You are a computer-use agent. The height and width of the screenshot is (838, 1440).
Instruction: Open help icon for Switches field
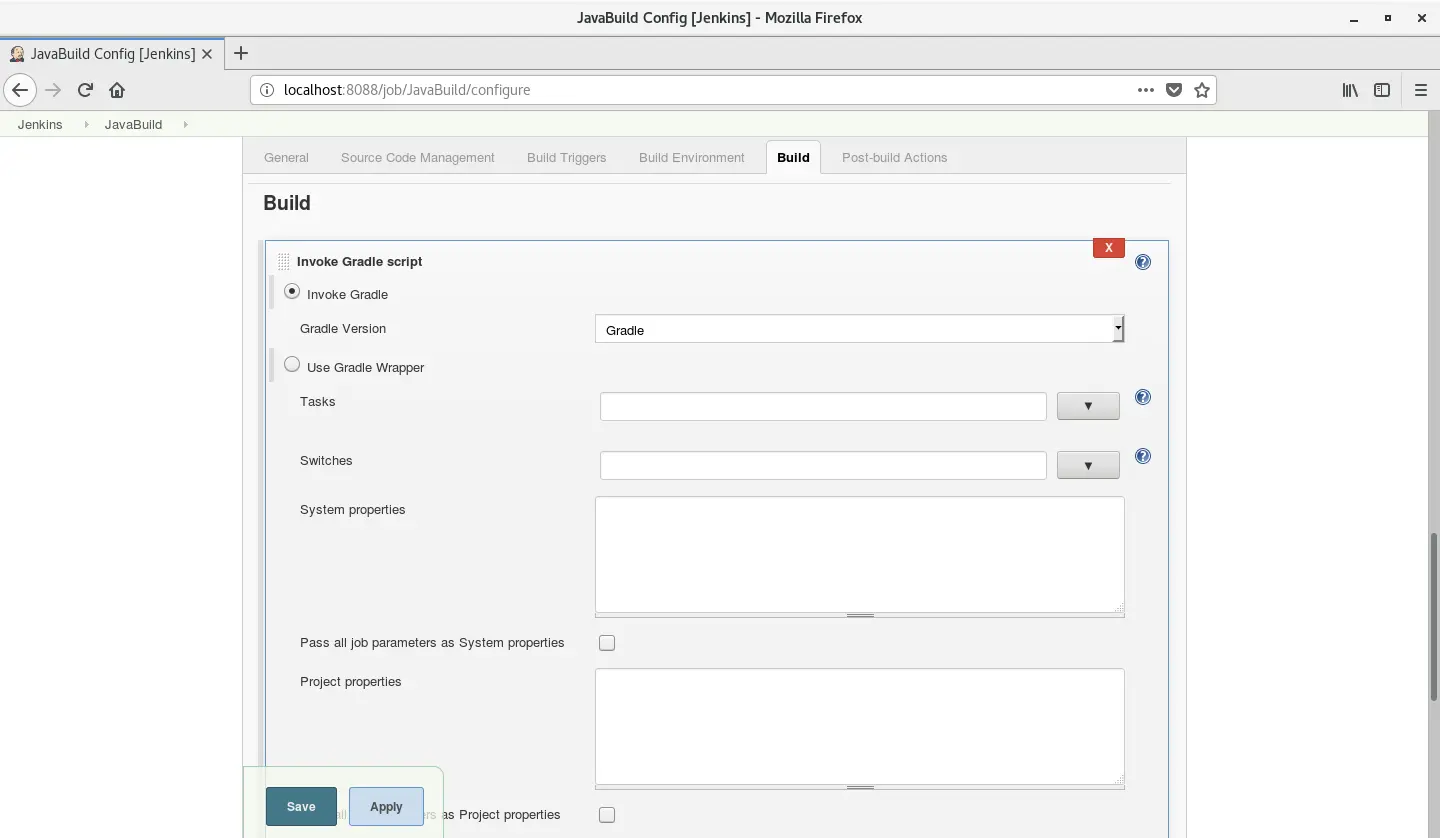coord(1143,456)
